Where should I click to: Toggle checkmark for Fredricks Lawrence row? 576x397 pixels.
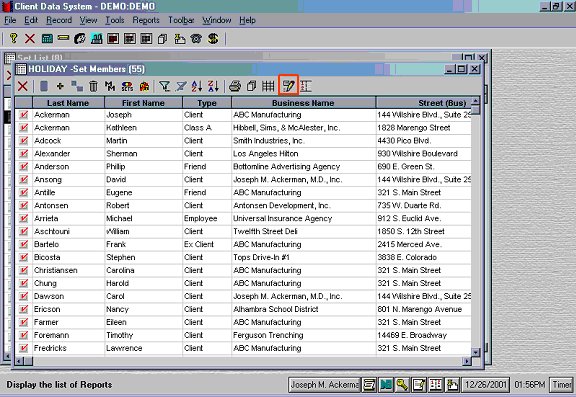[x=24, y=348]
